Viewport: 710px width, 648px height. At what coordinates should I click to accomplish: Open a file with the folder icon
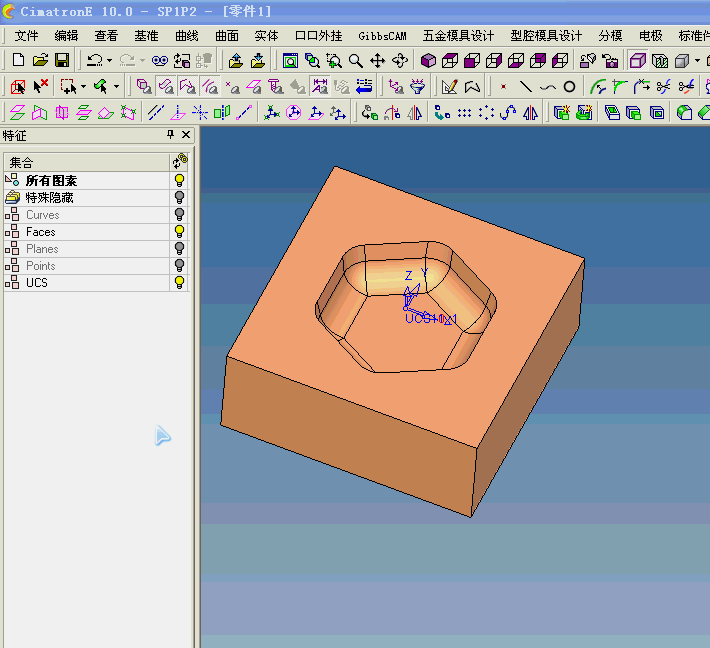point(40,60)
